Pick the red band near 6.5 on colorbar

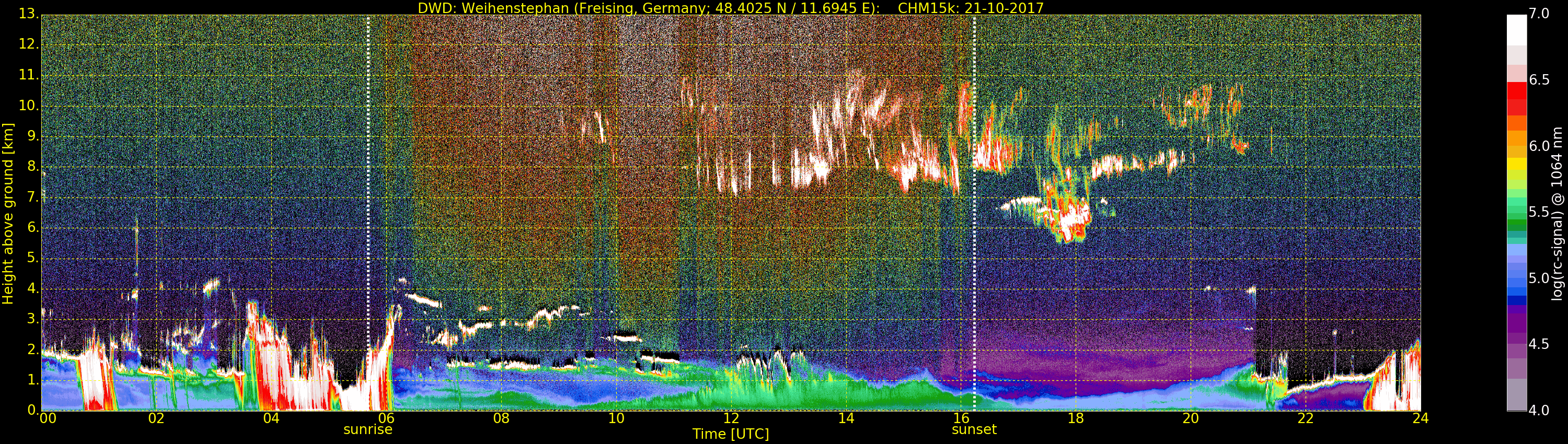tap(1516, 91)
